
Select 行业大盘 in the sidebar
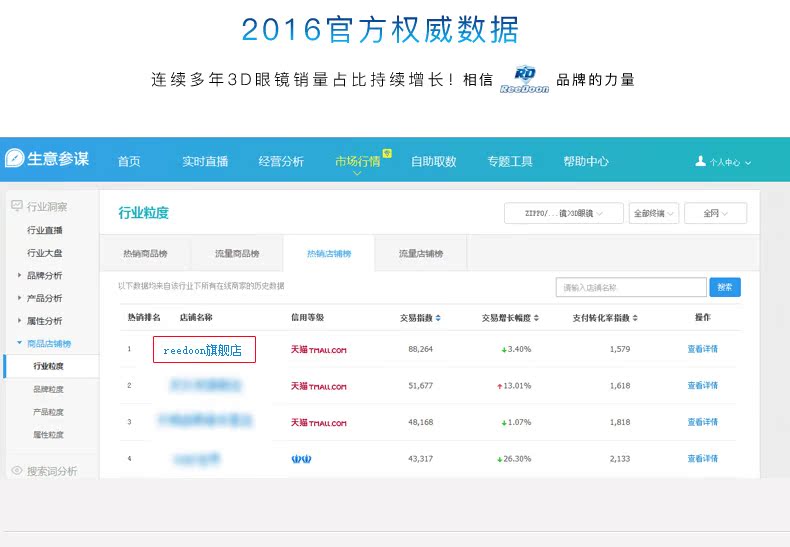45,253
